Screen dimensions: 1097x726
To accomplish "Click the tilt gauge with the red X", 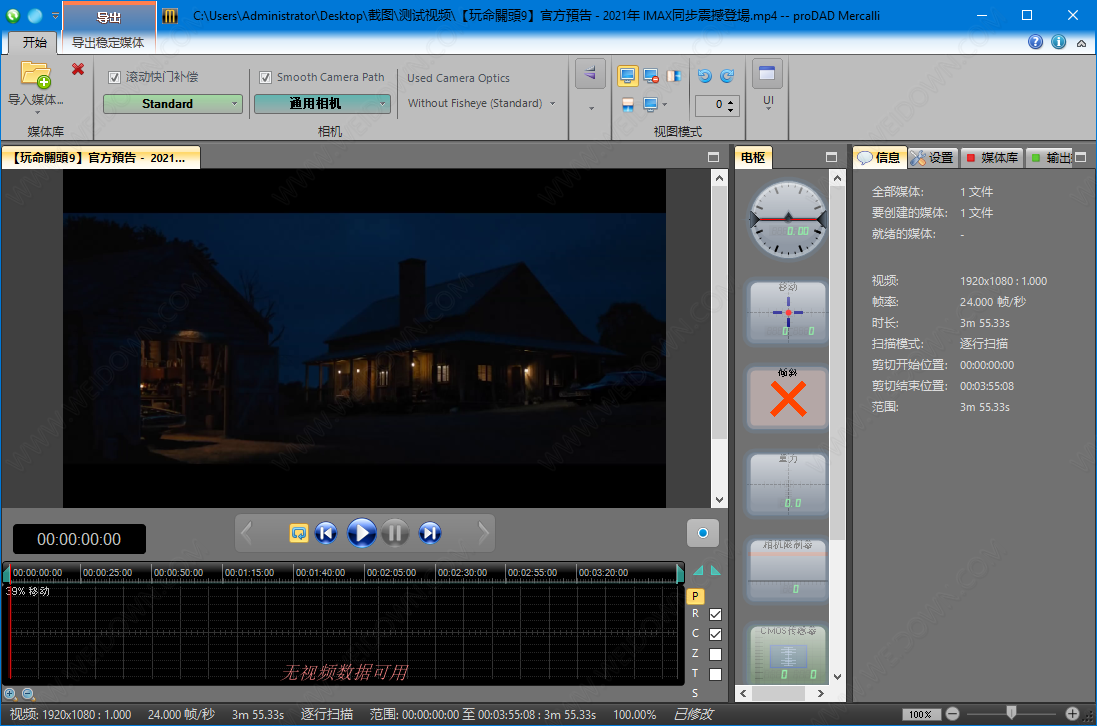I will 788,397.
